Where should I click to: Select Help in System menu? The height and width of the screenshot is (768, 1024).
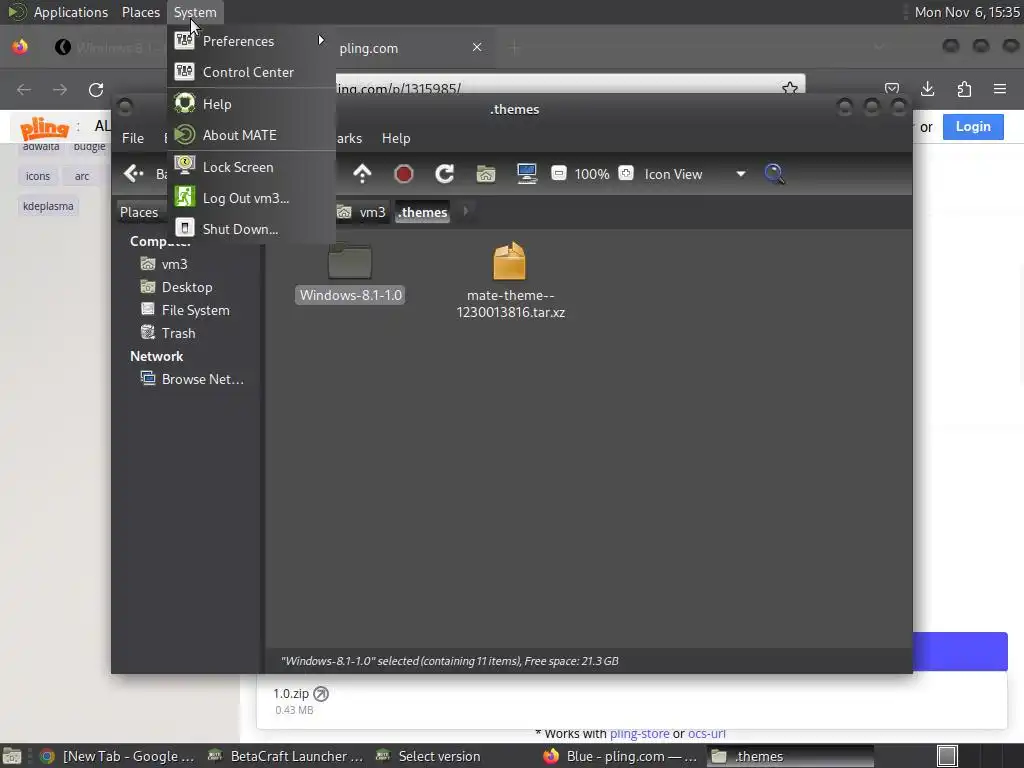(251, 104)
